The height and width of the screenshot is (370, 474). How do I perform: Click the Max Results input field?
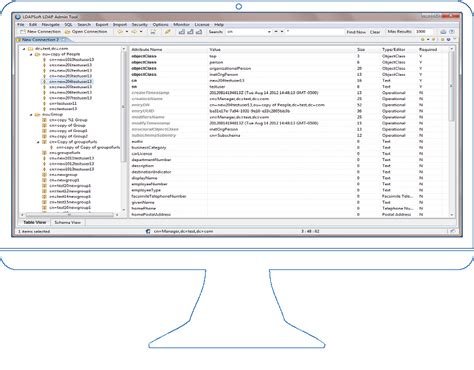[424, 32]
